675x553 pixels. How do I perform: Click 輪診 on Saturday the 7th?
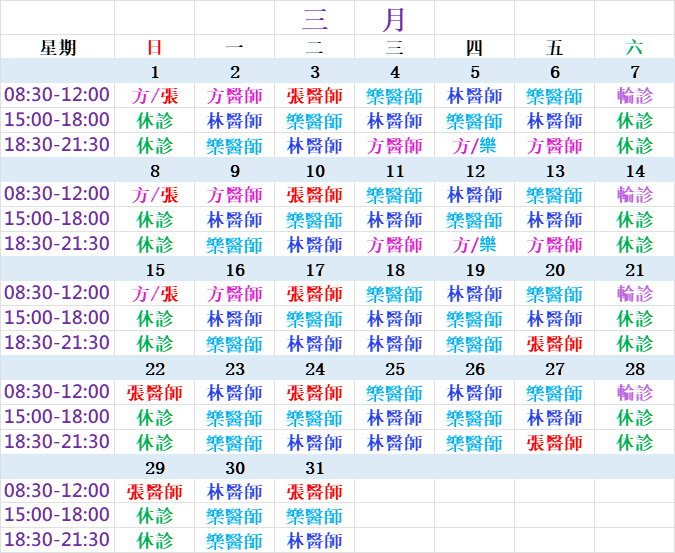point(634,96)
